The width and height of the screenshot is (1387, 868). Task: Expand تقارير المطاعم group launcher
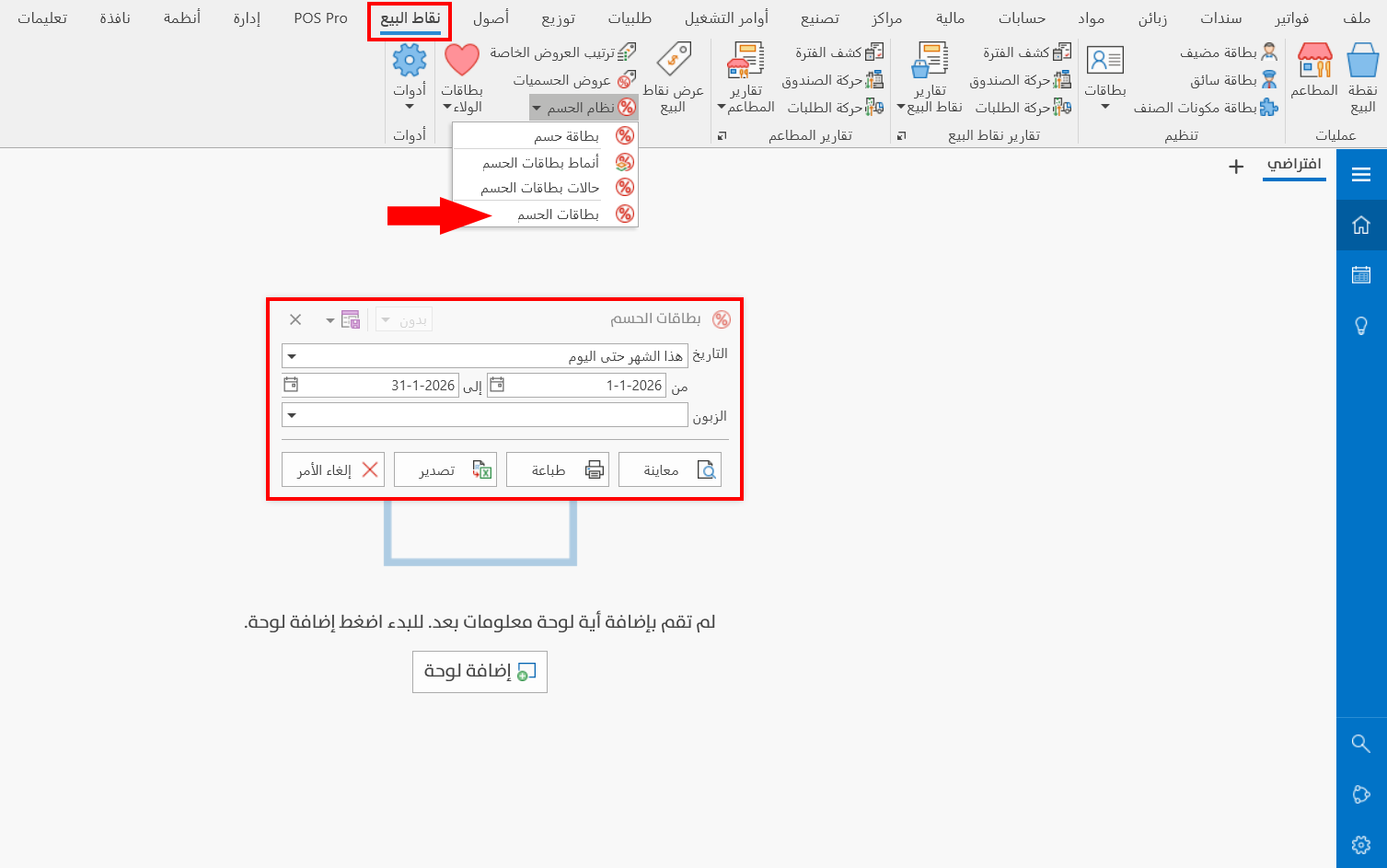click(x=722, y=136)
